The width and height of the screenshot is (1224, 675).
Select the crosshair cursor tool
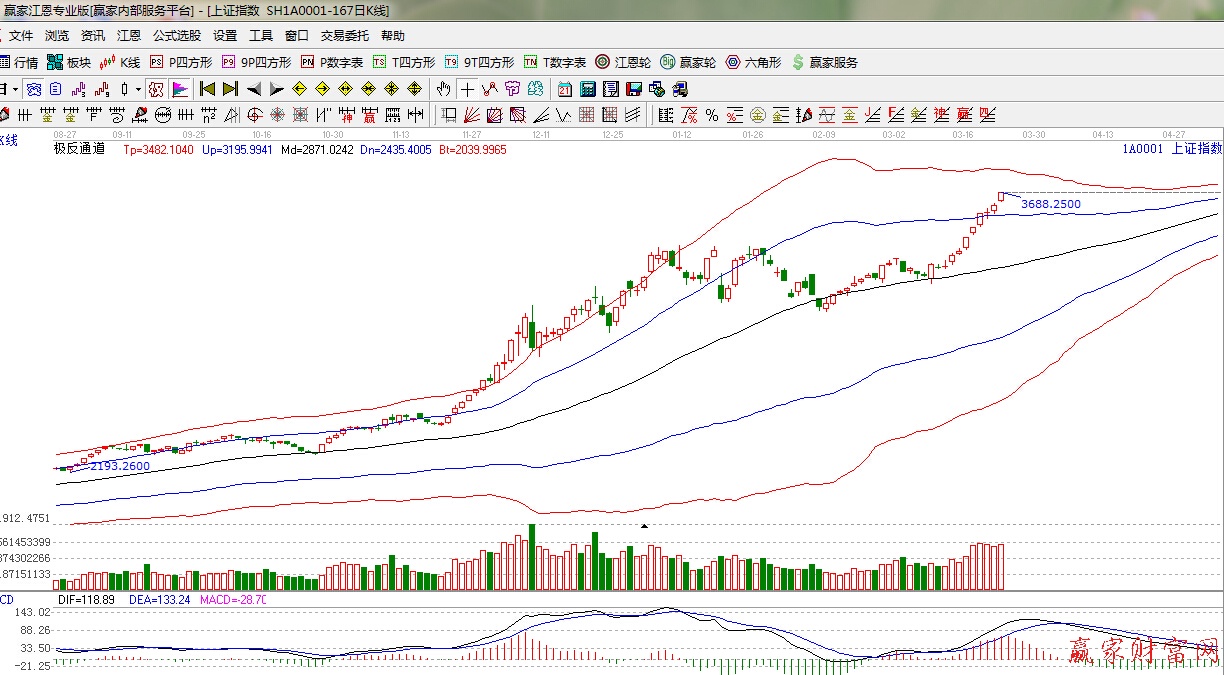[x=467, y=89]
